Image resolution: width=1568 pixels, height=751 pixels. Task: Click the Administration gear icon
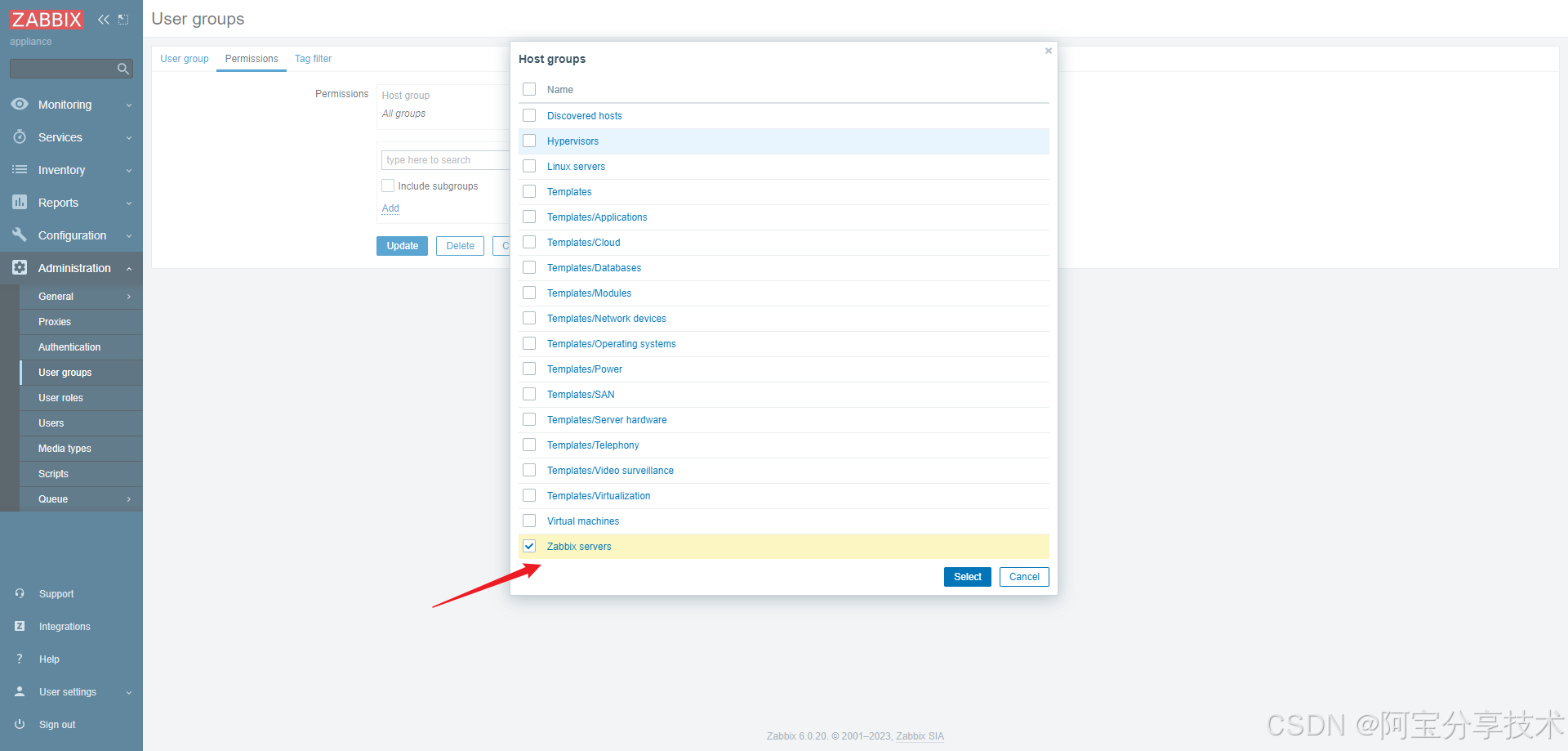[20, 267]
